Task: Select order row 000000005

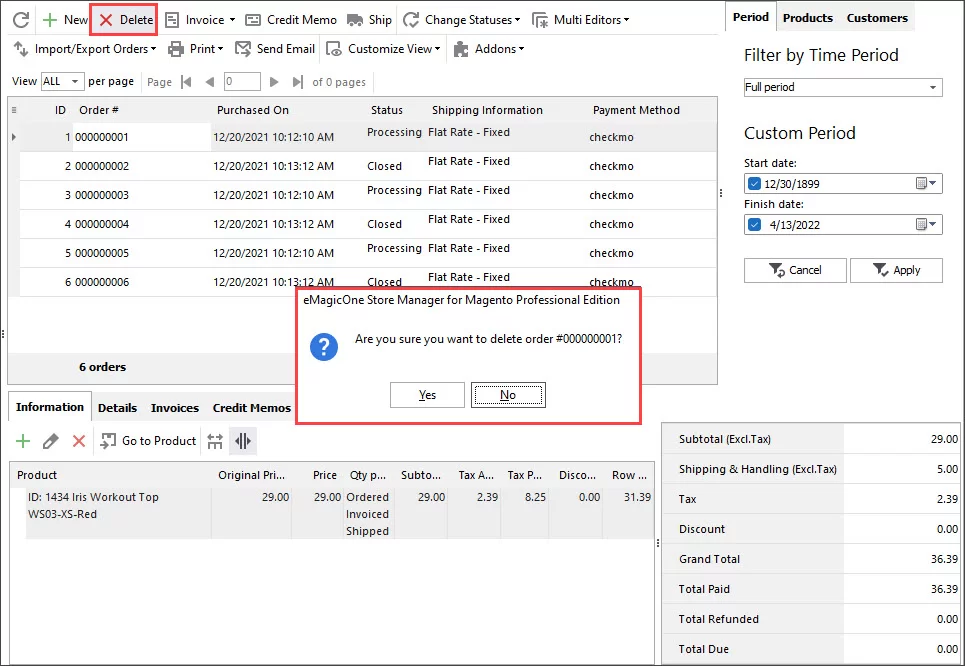Action: (x=368, y=253)
